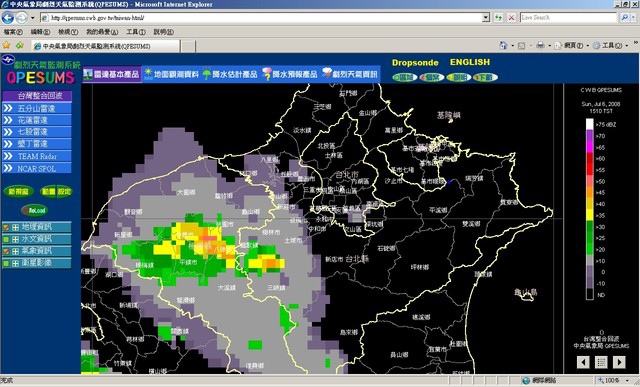This screenshot has height=387, width=640.
Task: Click the red Stop loading icon
Action: [511, 18]
